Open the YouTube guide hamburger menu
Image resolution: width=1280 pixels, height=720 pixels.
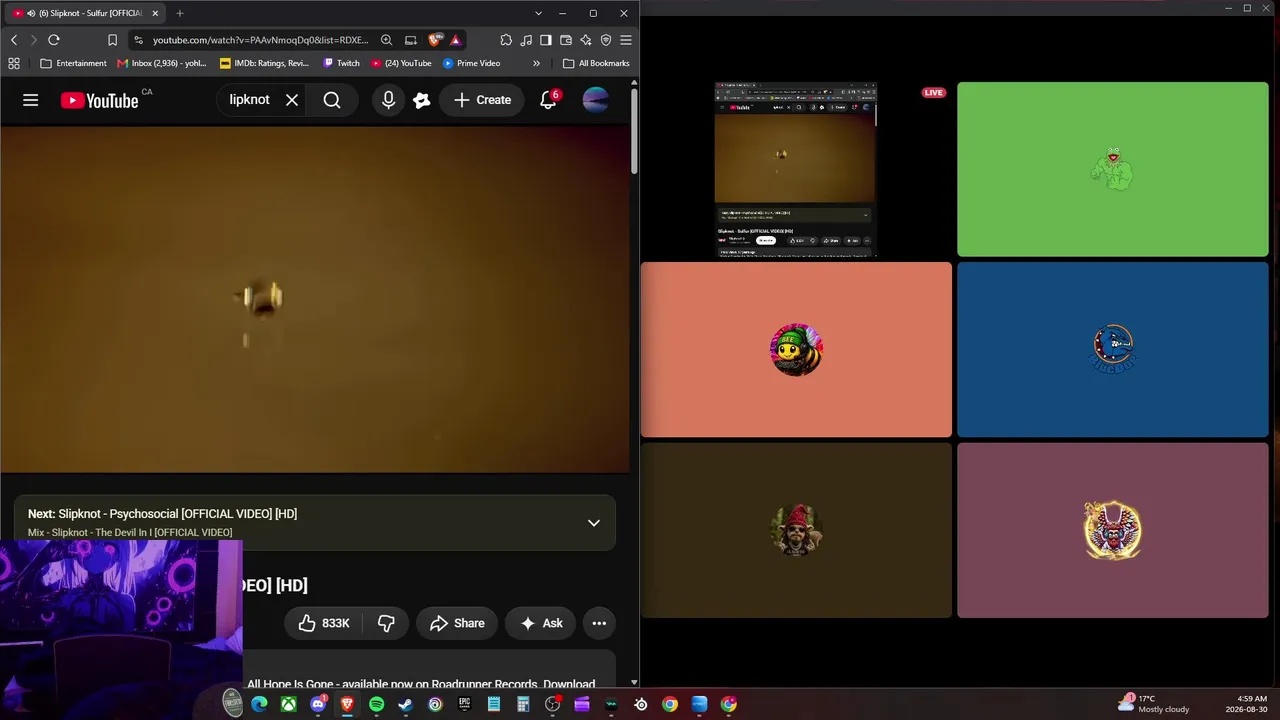31,100
